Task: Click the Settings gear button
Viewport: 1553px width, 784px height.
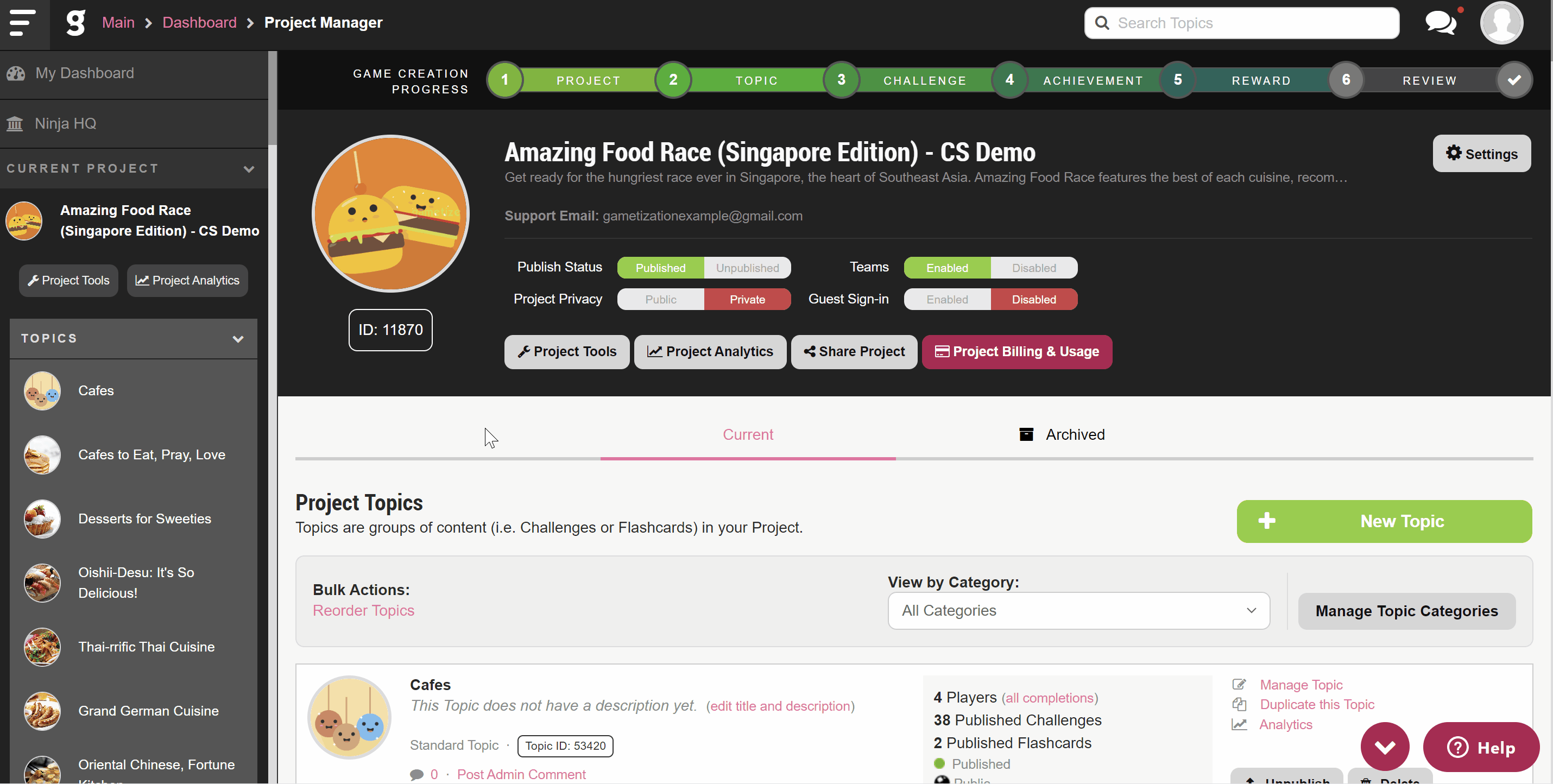Action: coord(1481,153)
